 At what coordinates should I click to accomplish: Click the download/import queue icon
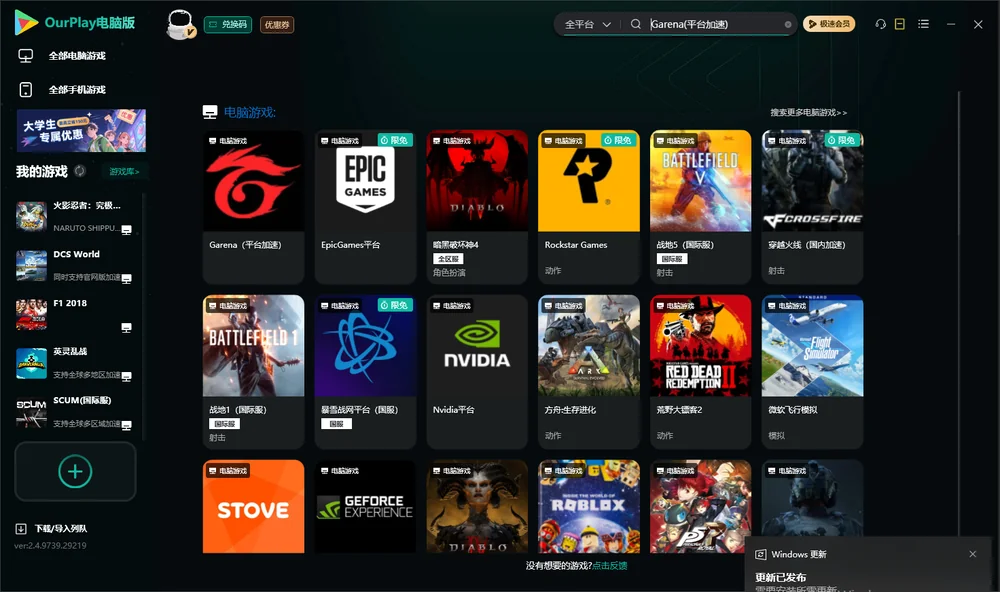(21, 529)
